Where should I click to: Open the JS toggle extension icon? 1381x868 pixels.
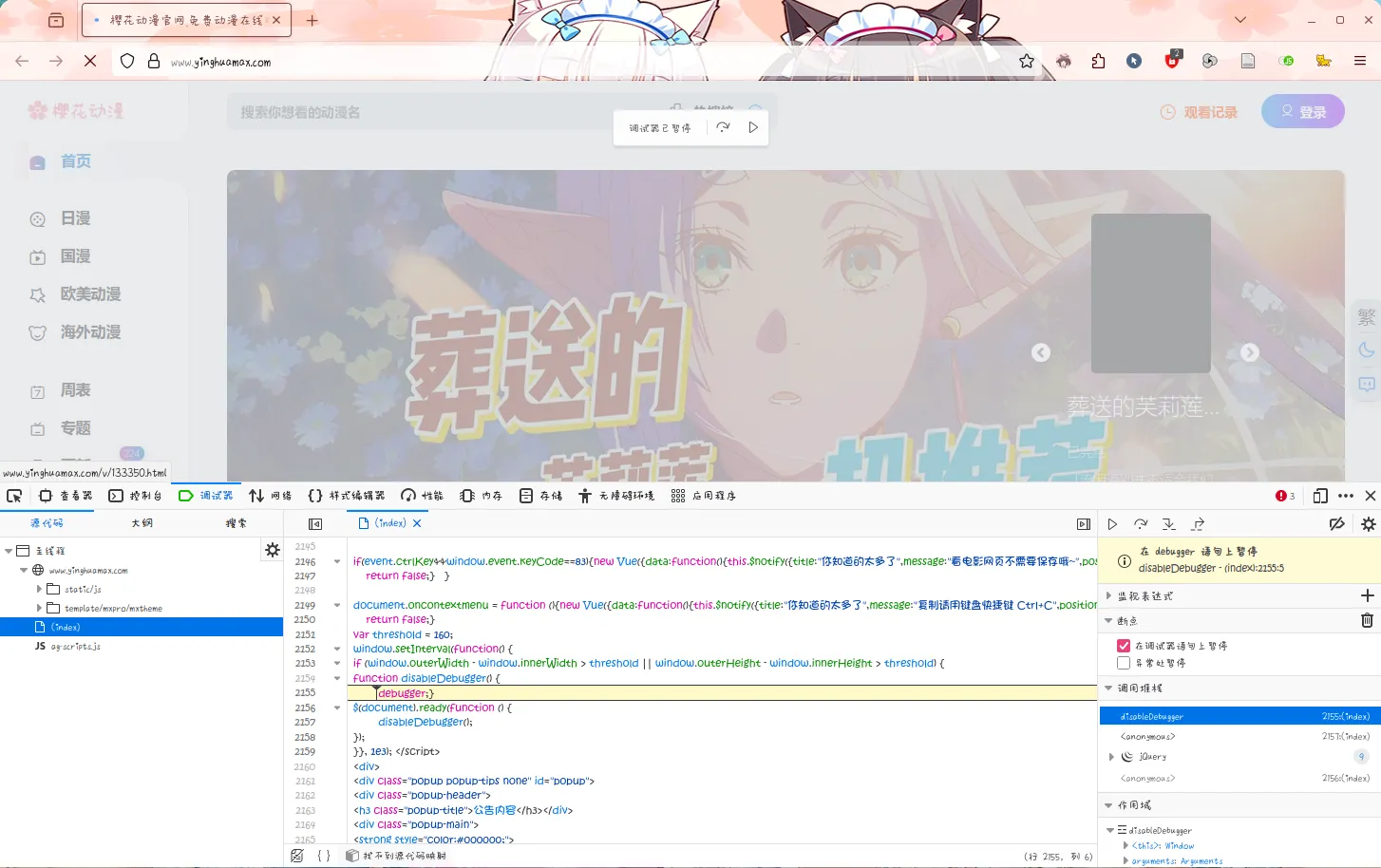click(1287, 61)
